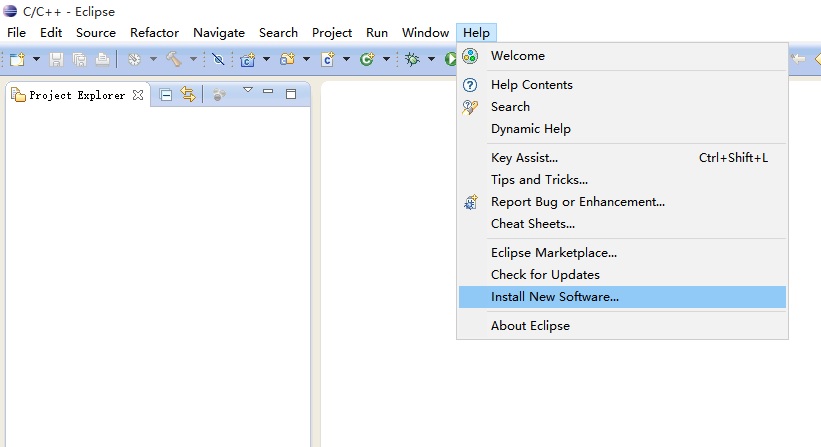This screenshot has width=821, height=447.
Task: Open the File menu
Action: (x=16, y=32)
